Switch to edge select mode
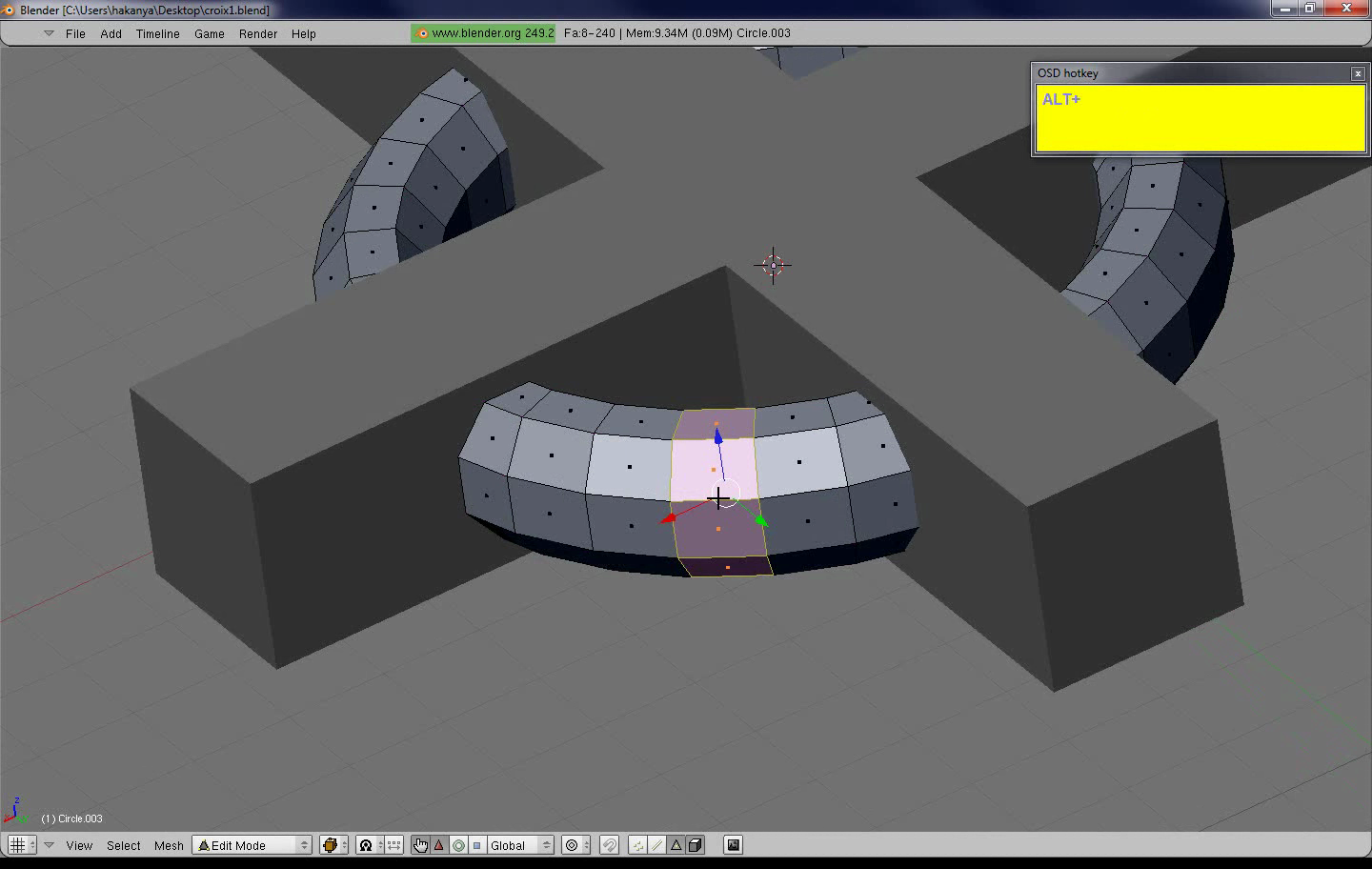1372x869 pixels. point(656,845)
